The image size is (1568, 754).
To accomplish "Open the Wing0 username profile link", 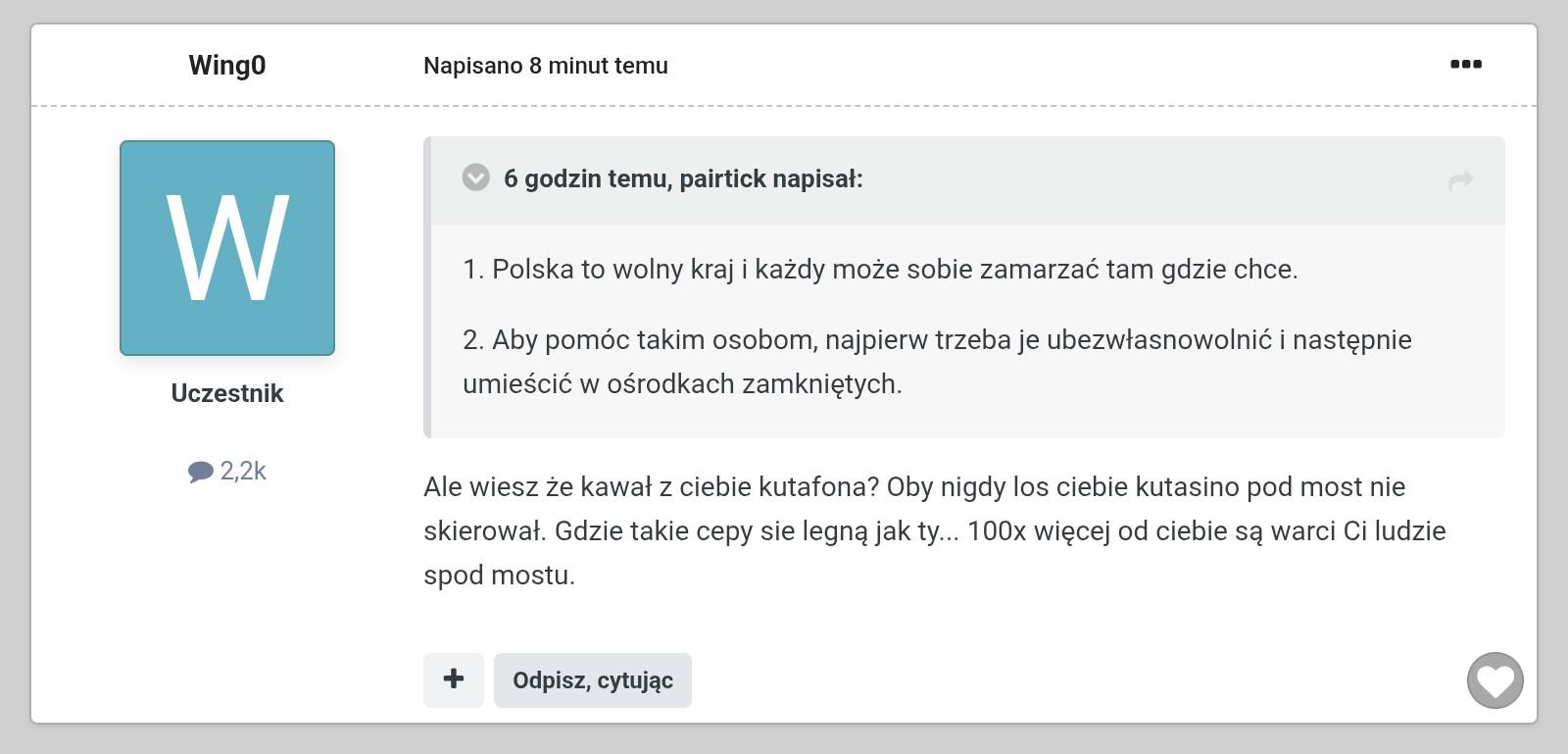I will pyautogui.click(x=227, y=66).
